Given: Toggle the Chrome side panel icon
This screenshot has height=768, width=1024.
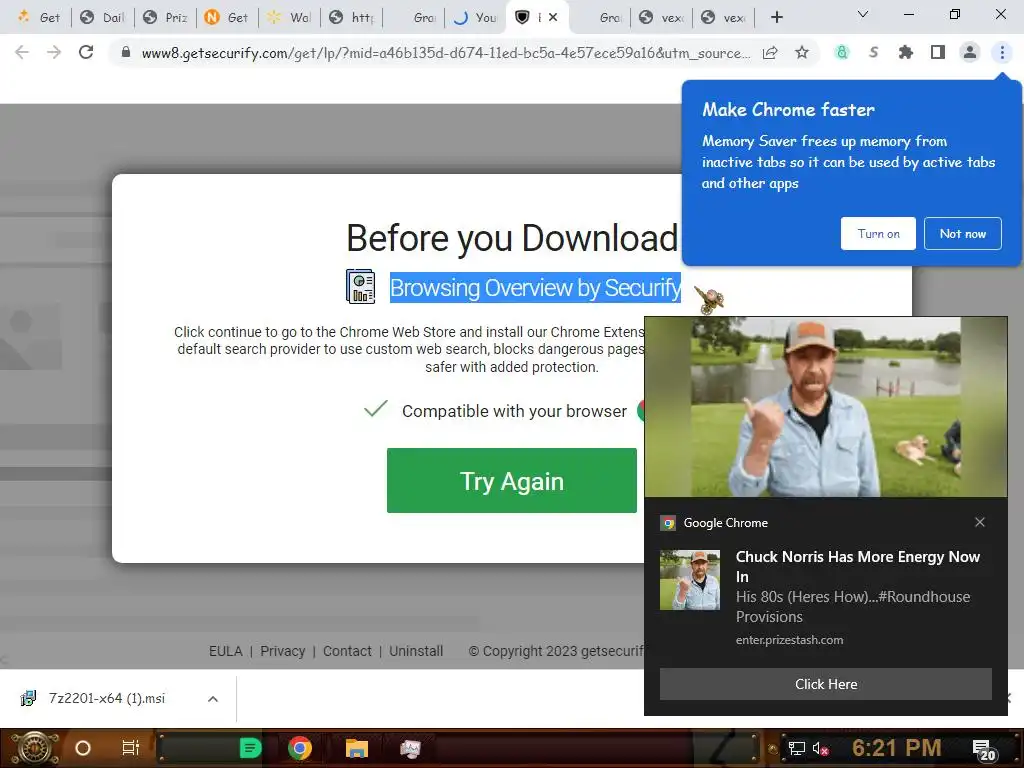Looking at the screenshot, I should (x=938, y=52).
